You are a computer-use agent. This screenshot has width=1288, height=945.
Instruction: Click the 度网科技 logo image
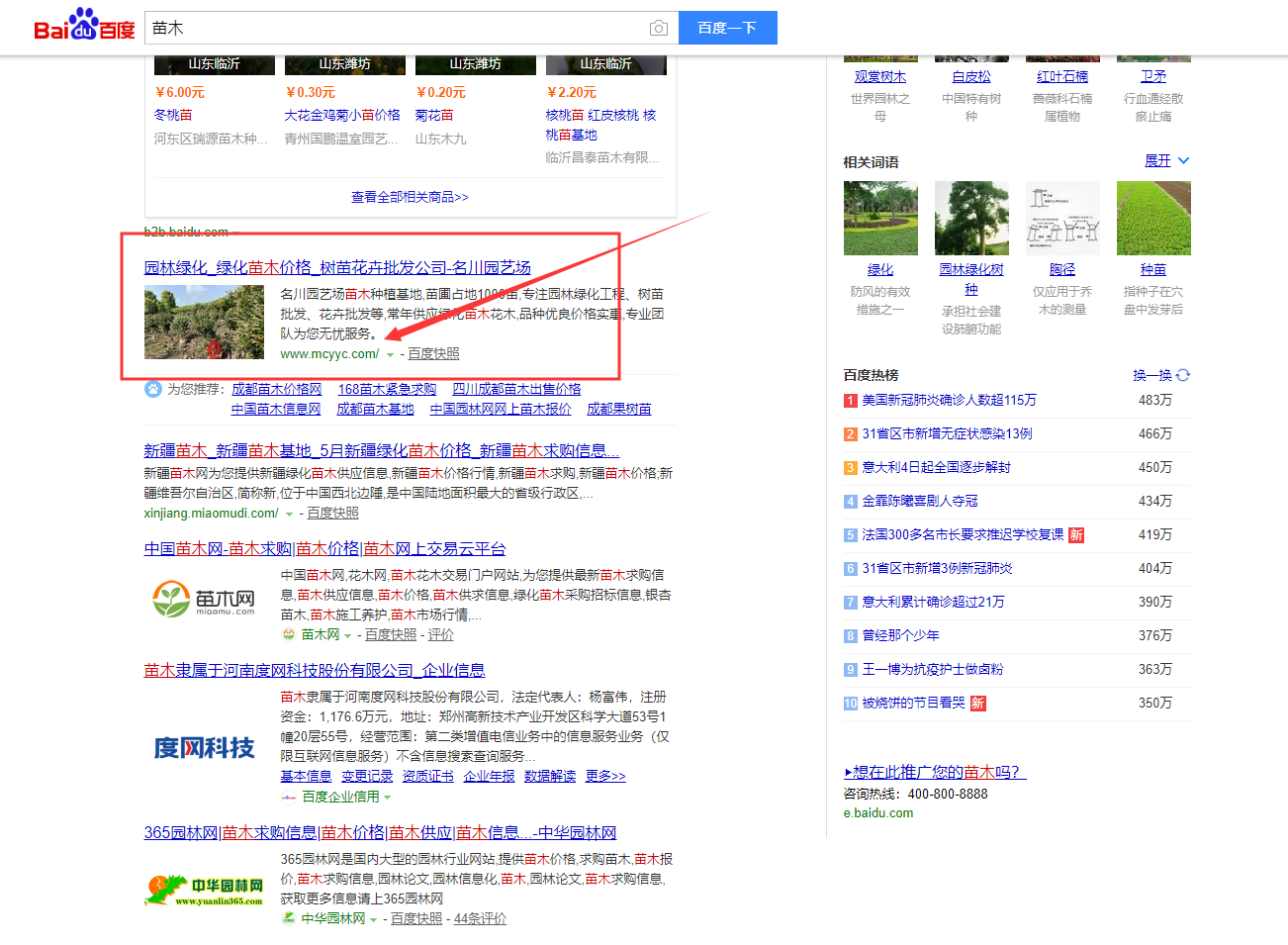tap(204, 747)
